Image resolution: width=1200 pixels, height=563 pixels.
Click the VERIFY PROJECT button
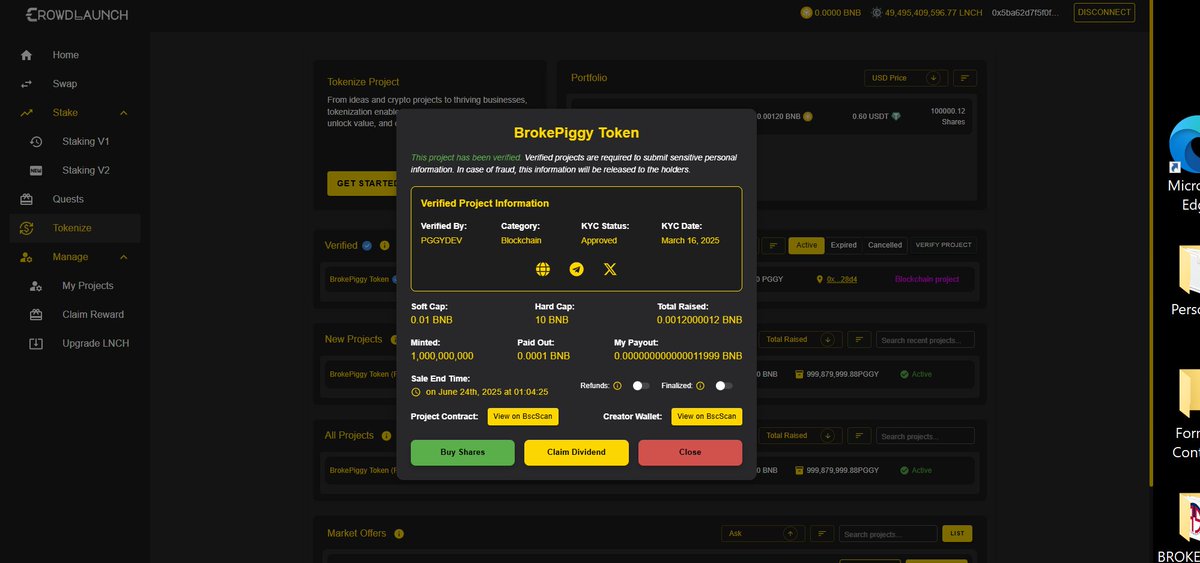(944, 245)
